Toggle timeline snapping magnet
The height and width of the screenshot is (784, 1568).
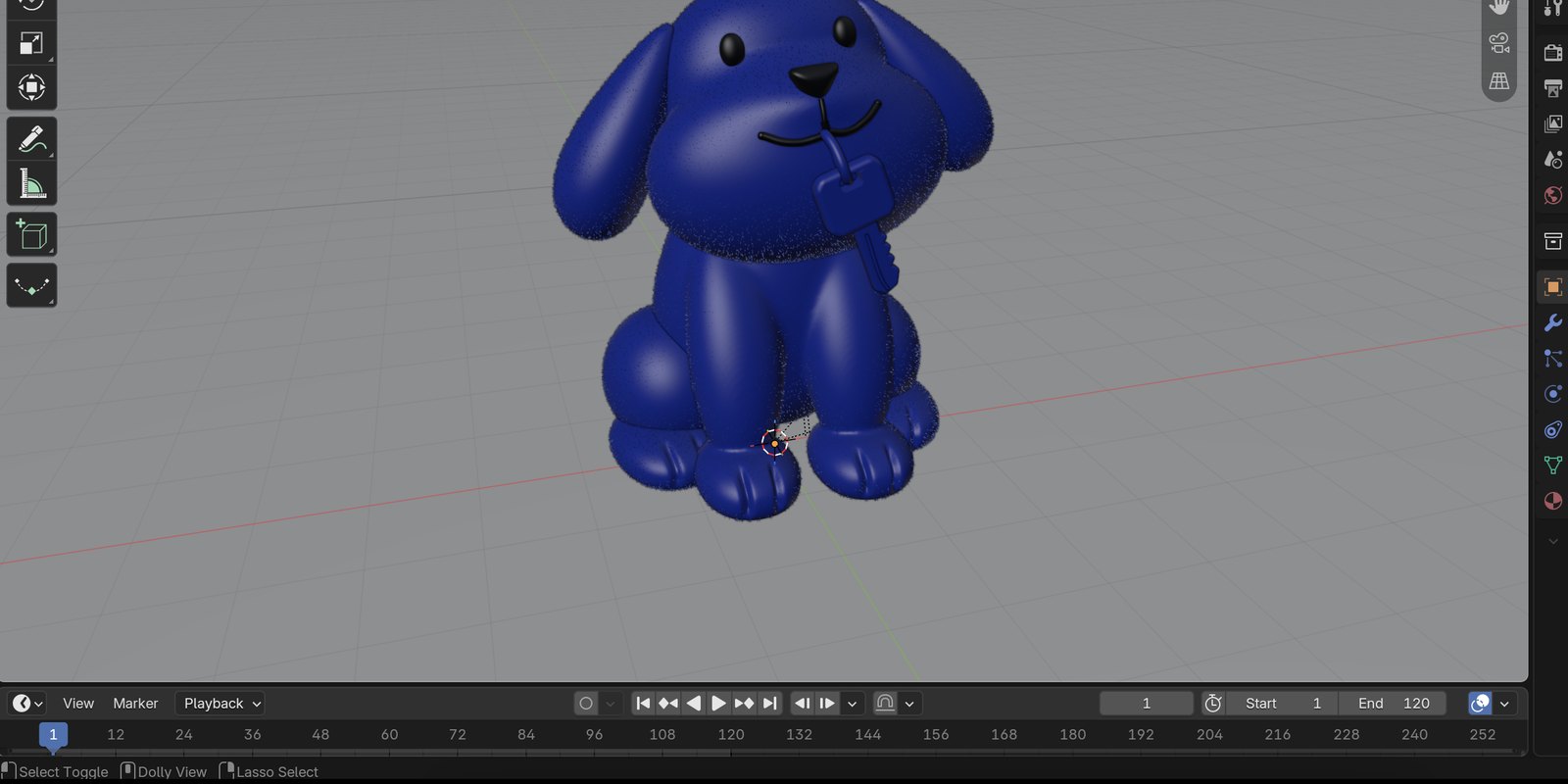(x=885, y=704)
